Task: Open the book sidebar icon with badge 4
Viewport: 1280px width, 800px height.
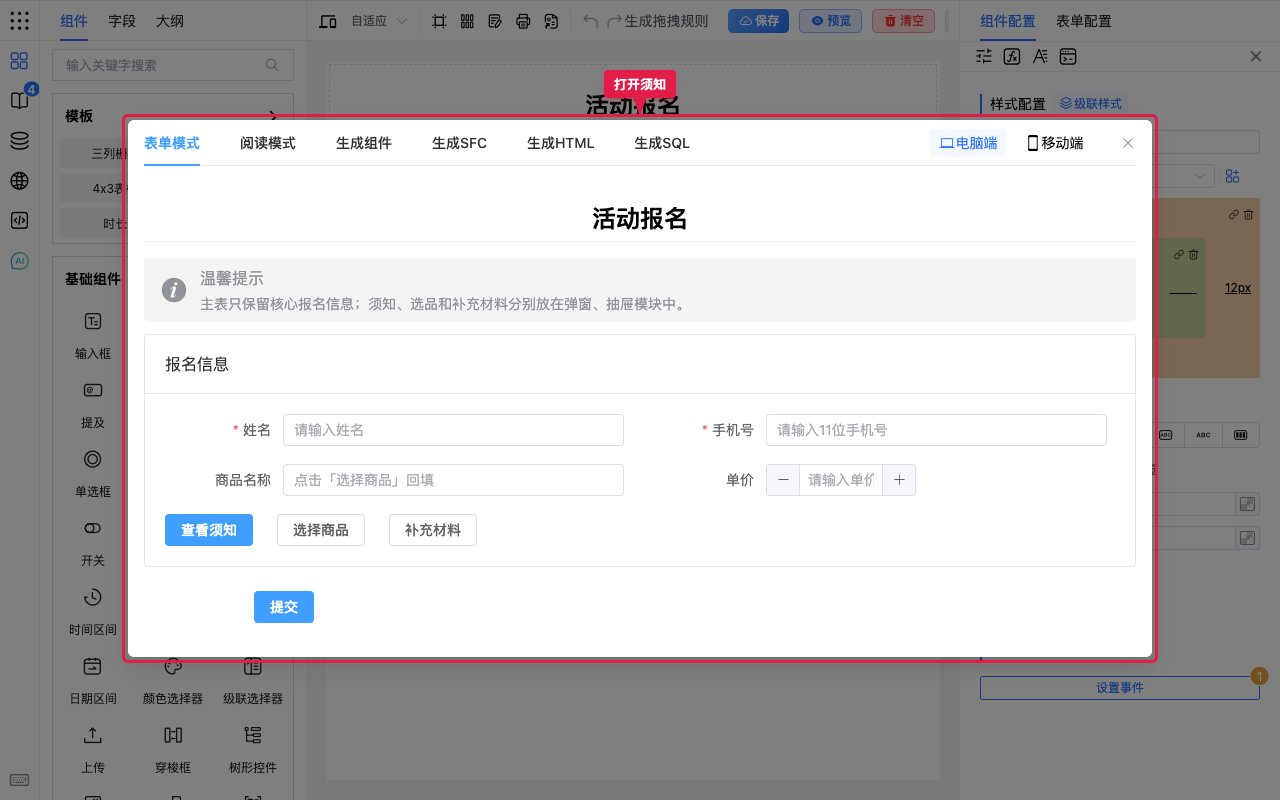Action: [19, 100]
